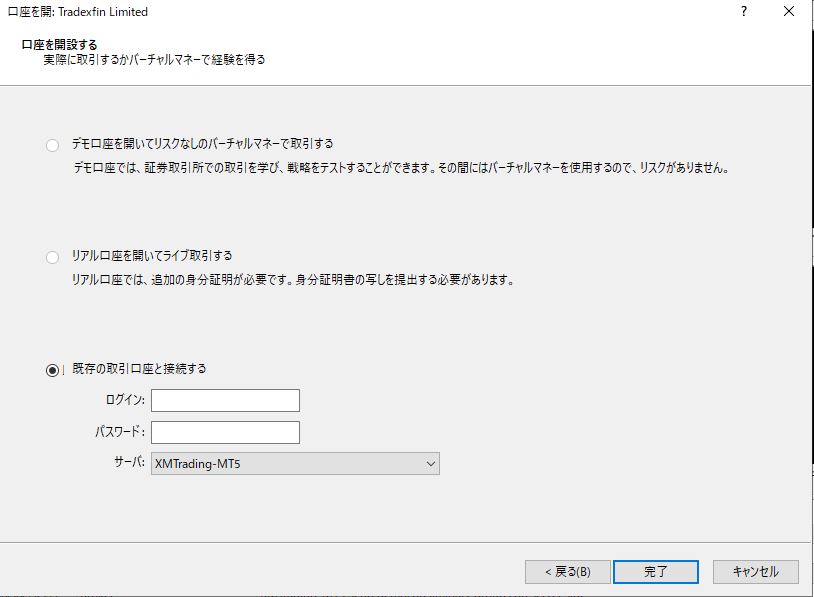Click the real account description about 身分証明
The height and width of the screenshot is (597, 814).
click(x=293, y=280)
